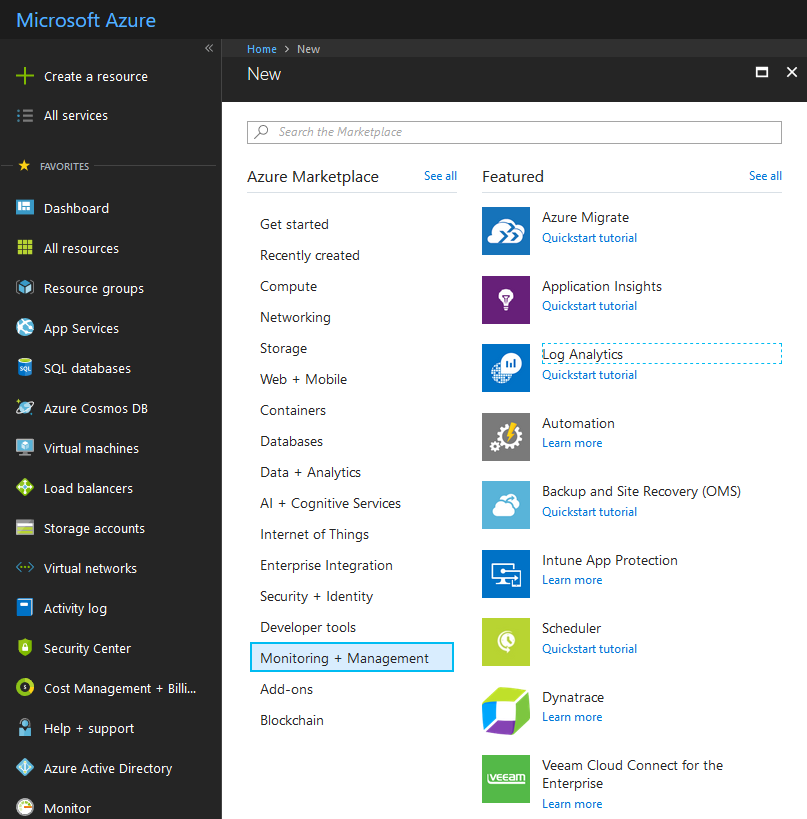The height and width of the screenshot is (819, 807).
Task: Select Get started marketplace category
Action: point(295,224)
